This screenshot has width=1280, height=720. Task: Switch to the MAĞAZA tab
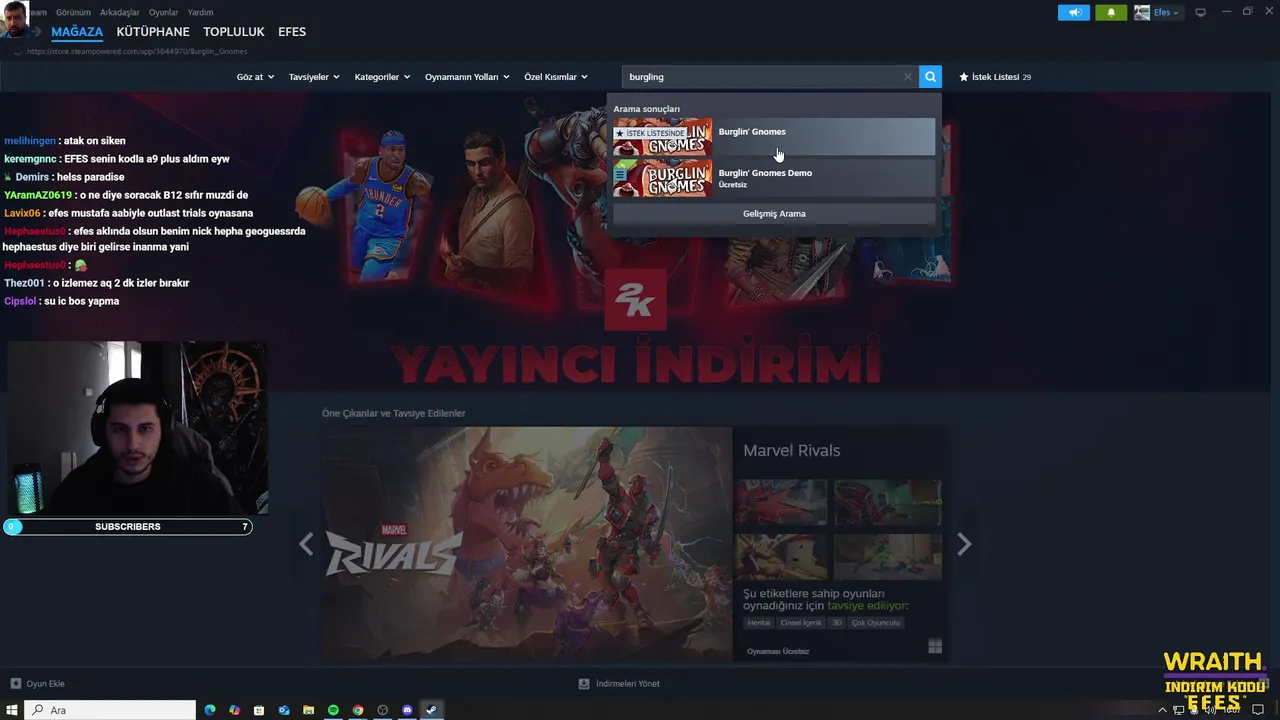point(77,32)
